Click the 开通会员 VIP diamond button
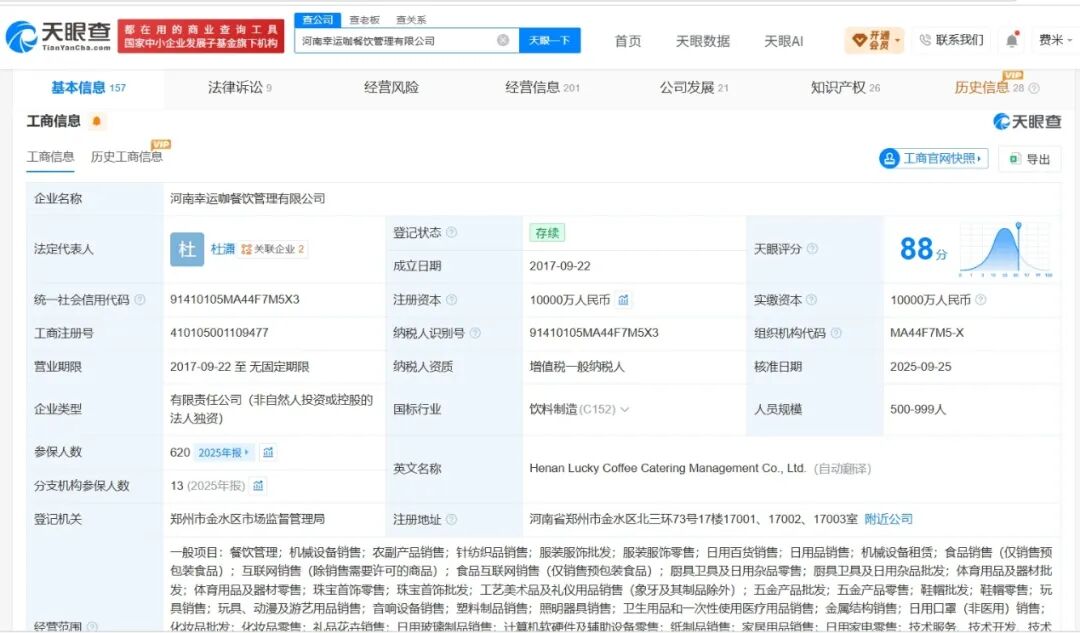Viewport: 1080px width, 633px height. click(874, 41)
